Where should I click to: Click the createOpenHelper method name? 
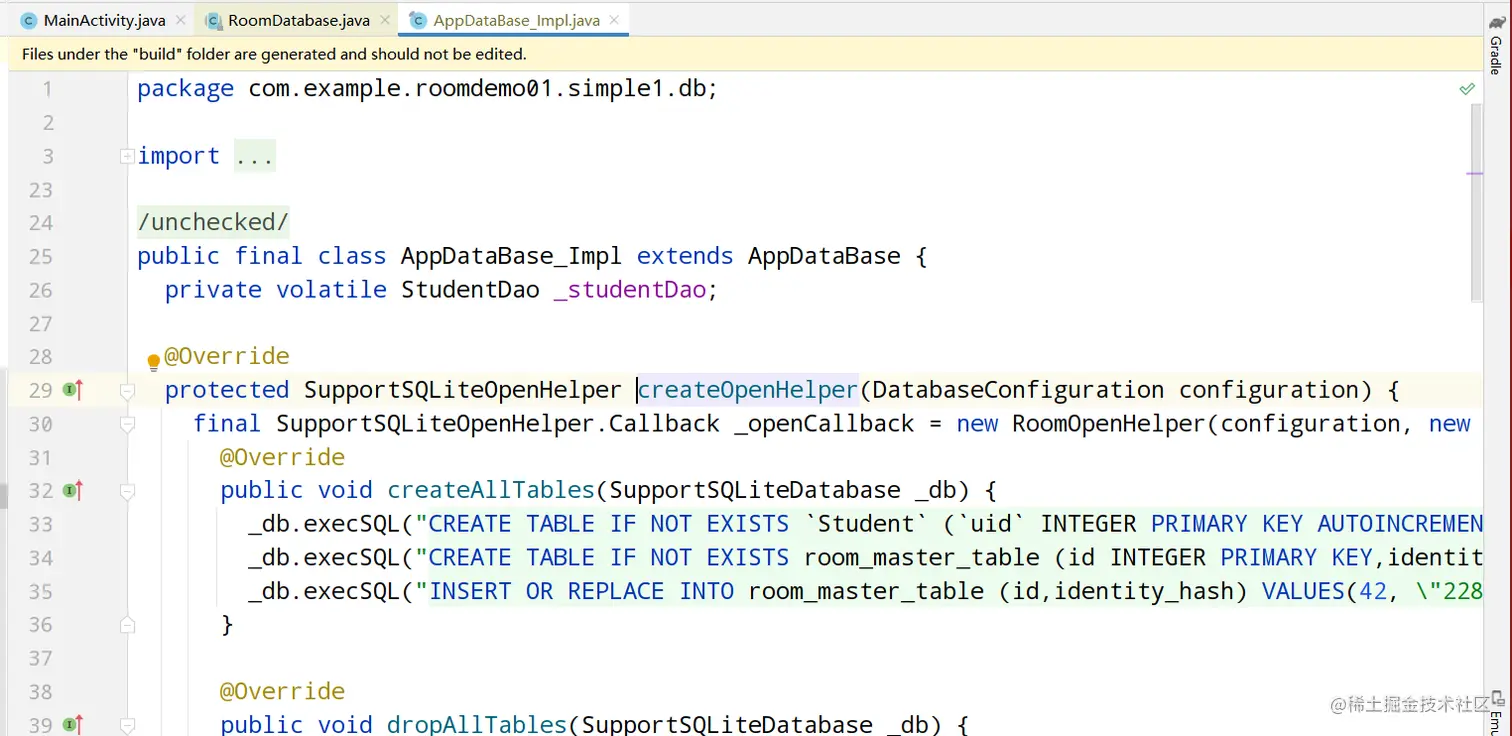pos(748,390)
